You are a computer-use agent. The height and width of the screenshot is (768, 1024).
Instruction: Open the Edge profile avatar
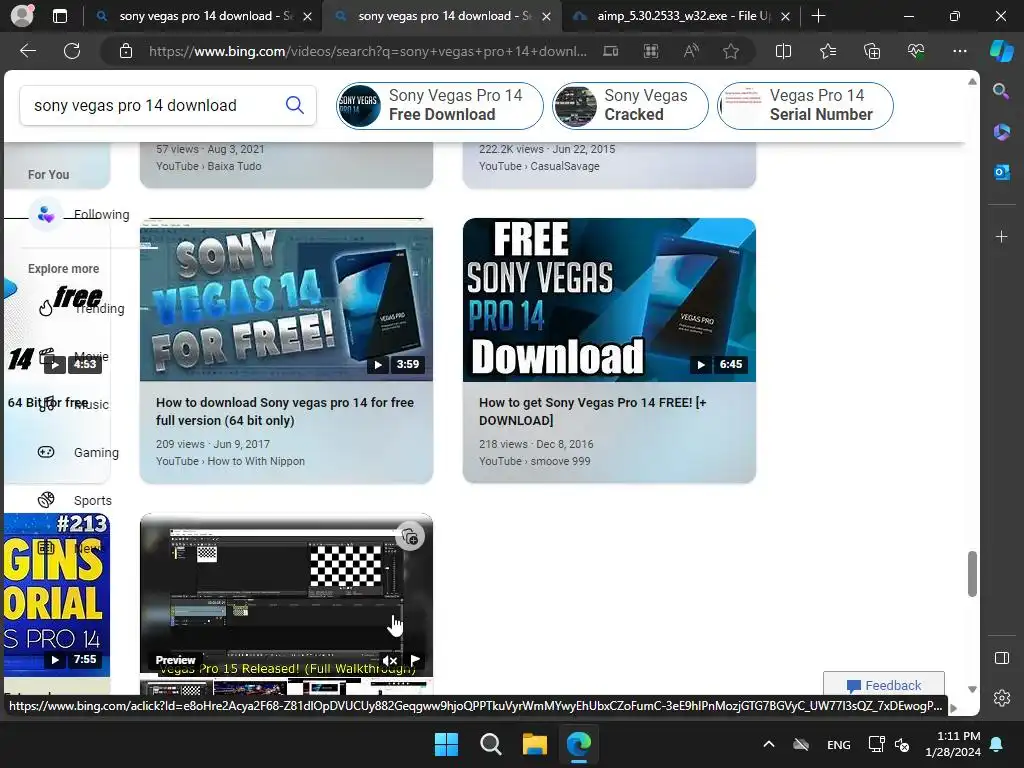click(22, 16)
